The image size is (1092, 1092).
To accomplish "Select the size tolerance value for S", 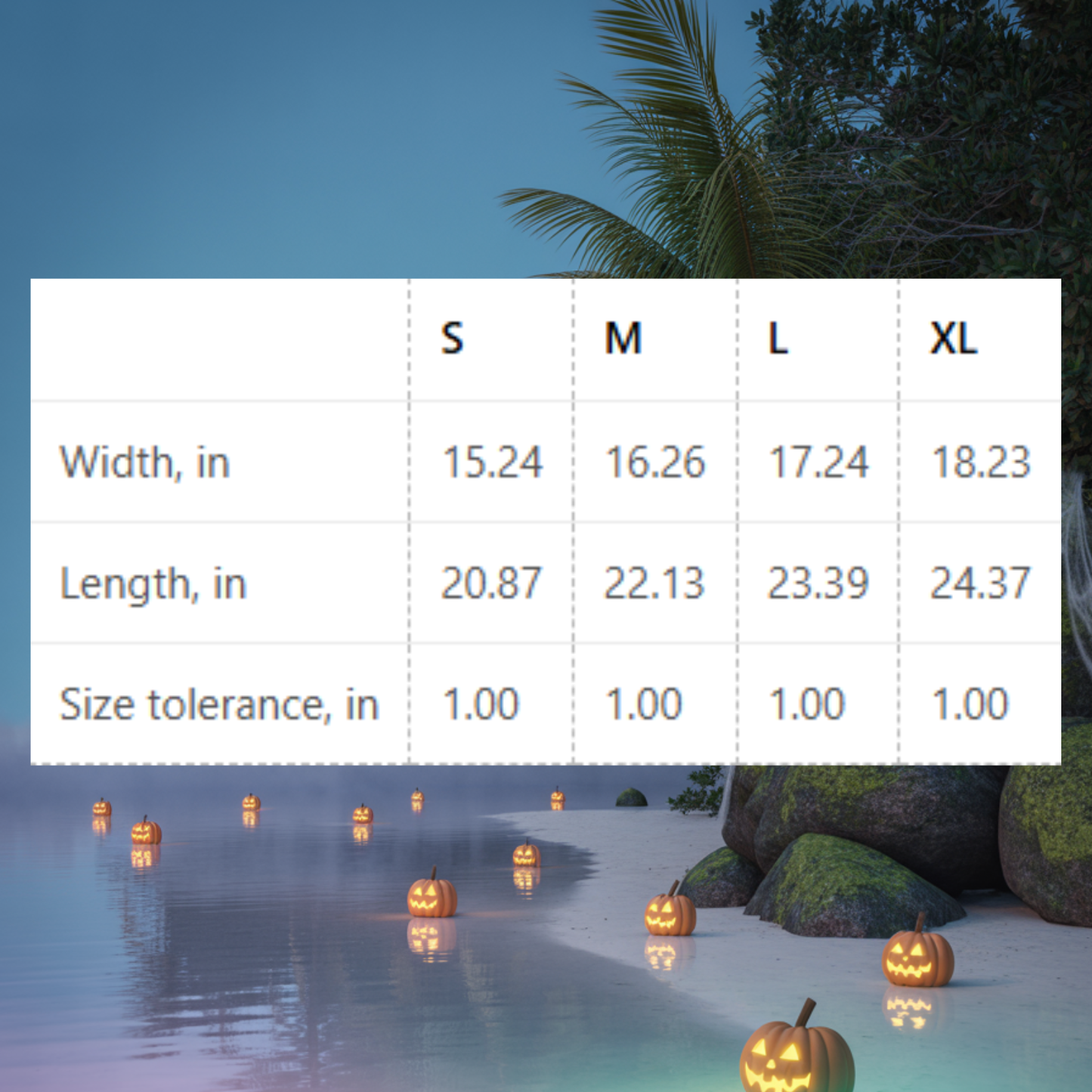I will 481,704.
